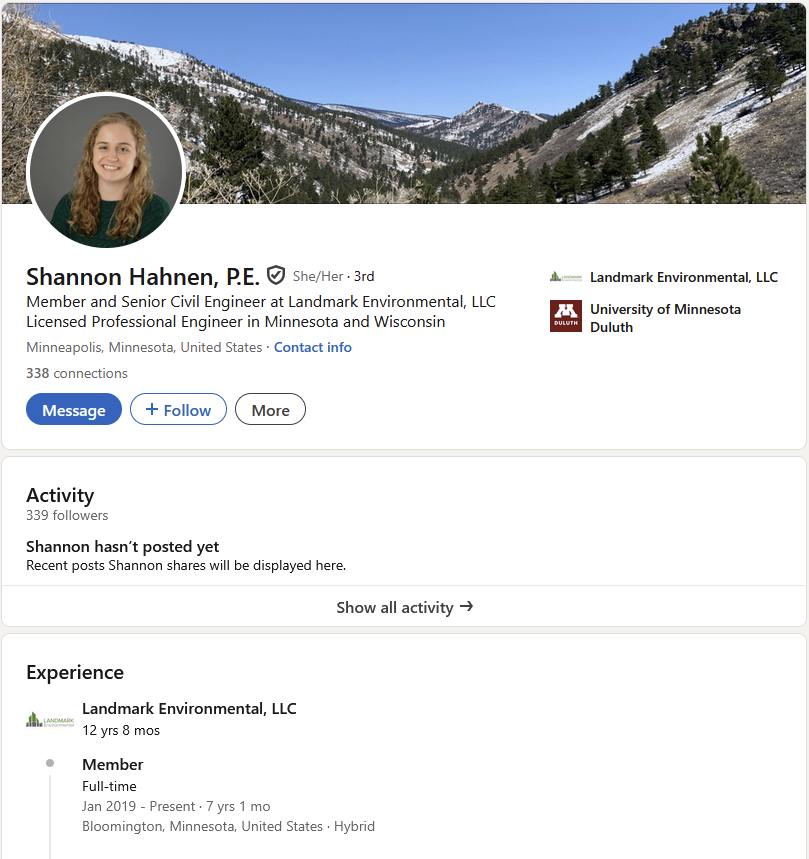The height and width of the screenshot is (859, 809).
Task: Click the timeline dot beside the Member role
Action: pos(49,763)
